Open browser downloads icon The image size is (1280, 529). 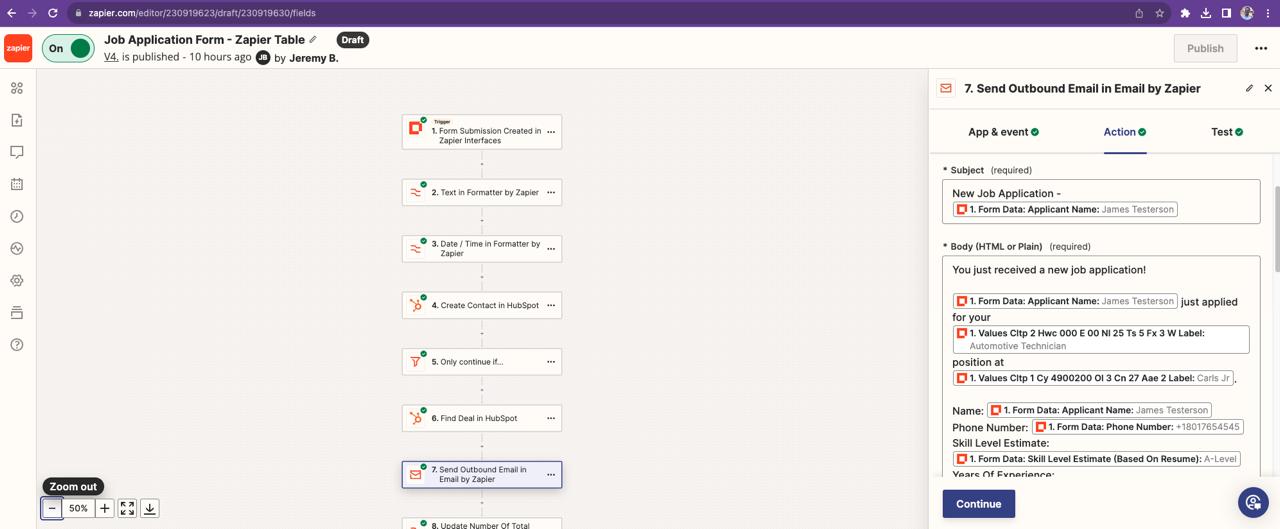[1206, 13]
